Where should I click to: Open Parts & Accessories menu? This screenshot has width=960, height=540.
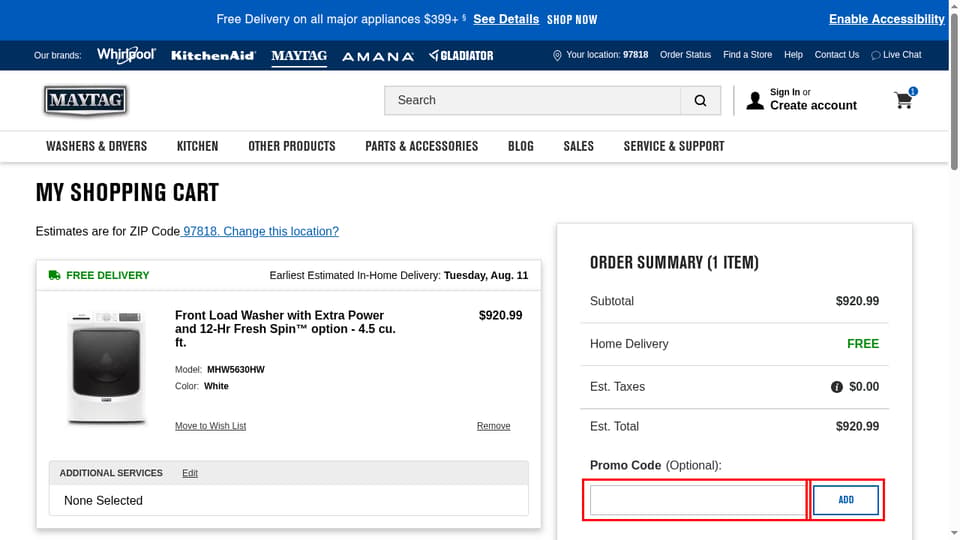(x=422, y=146)
